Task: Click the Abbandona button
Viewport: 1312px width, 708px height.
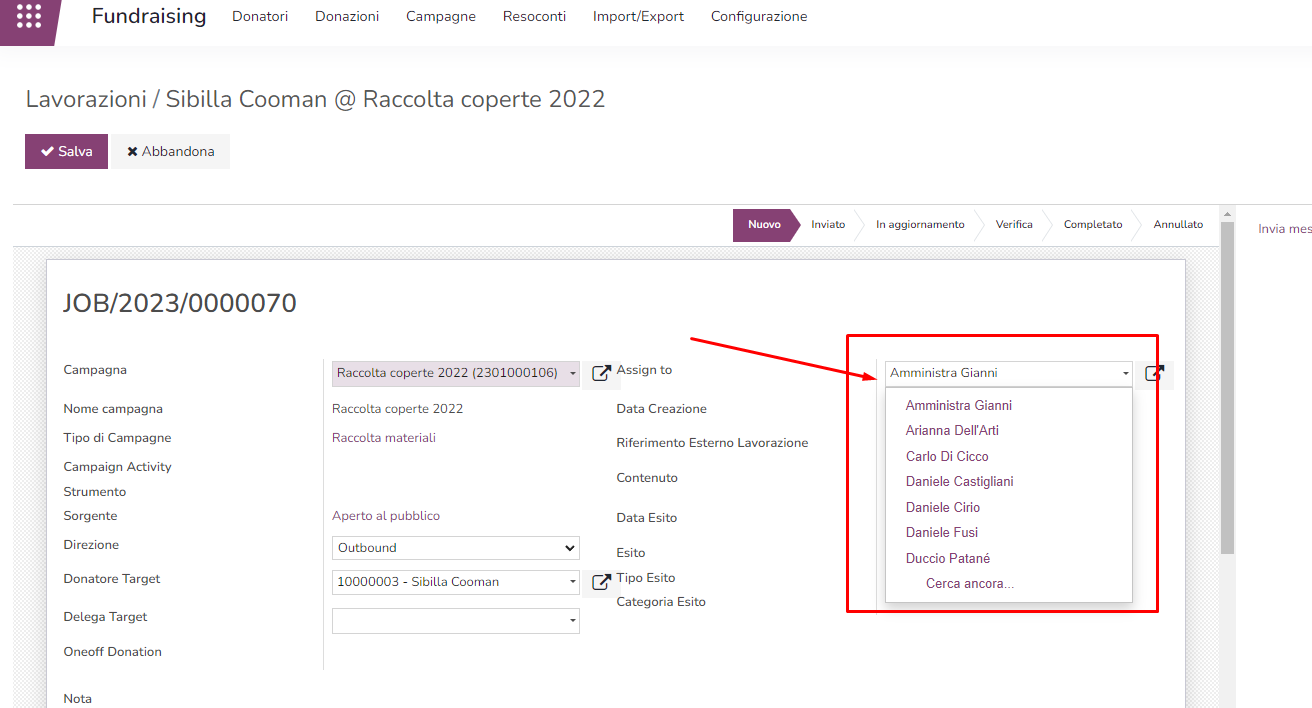Action: [x=170, y=151]
